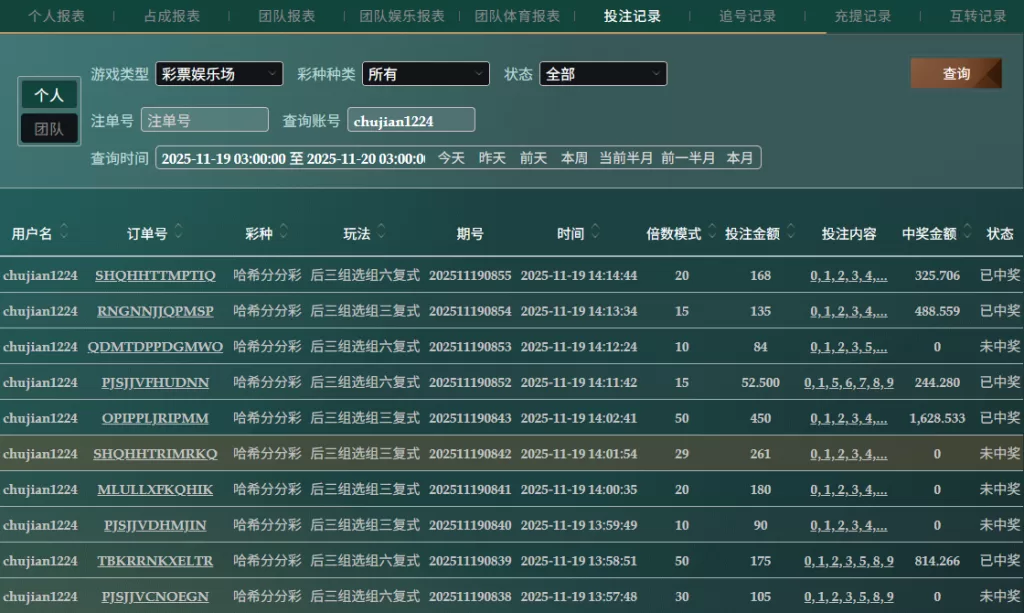Click the 订单号 column sort icon
This screenshot has width=1024, height=613.
pyautogui.click(x=179, y=233)
